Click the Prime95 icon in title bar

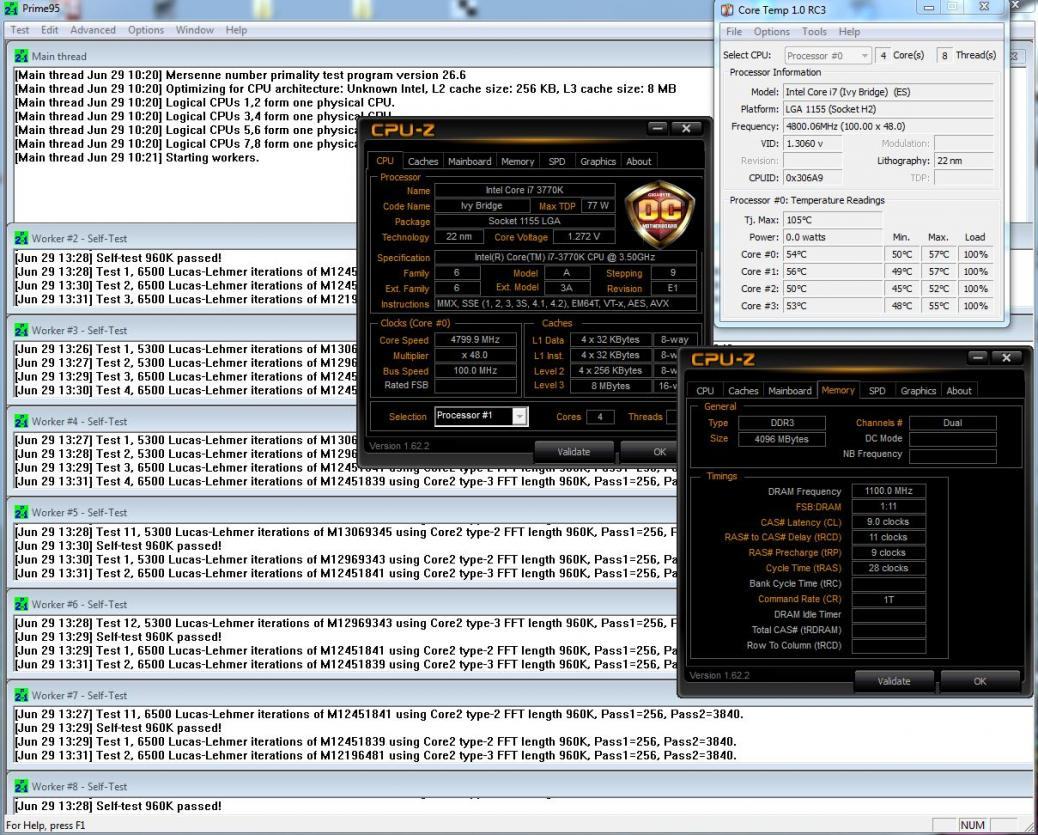[x=11, y=9]
